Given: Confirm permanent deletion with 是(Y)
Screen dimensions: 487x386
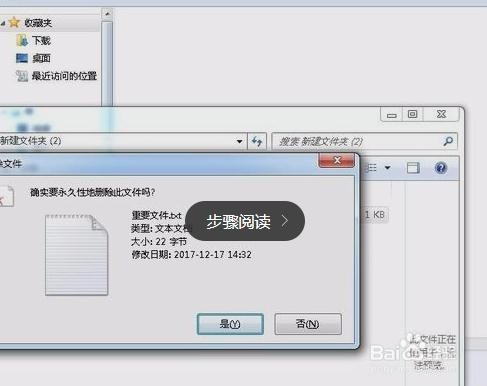Looking at the screenshot, I should [230, 324].
